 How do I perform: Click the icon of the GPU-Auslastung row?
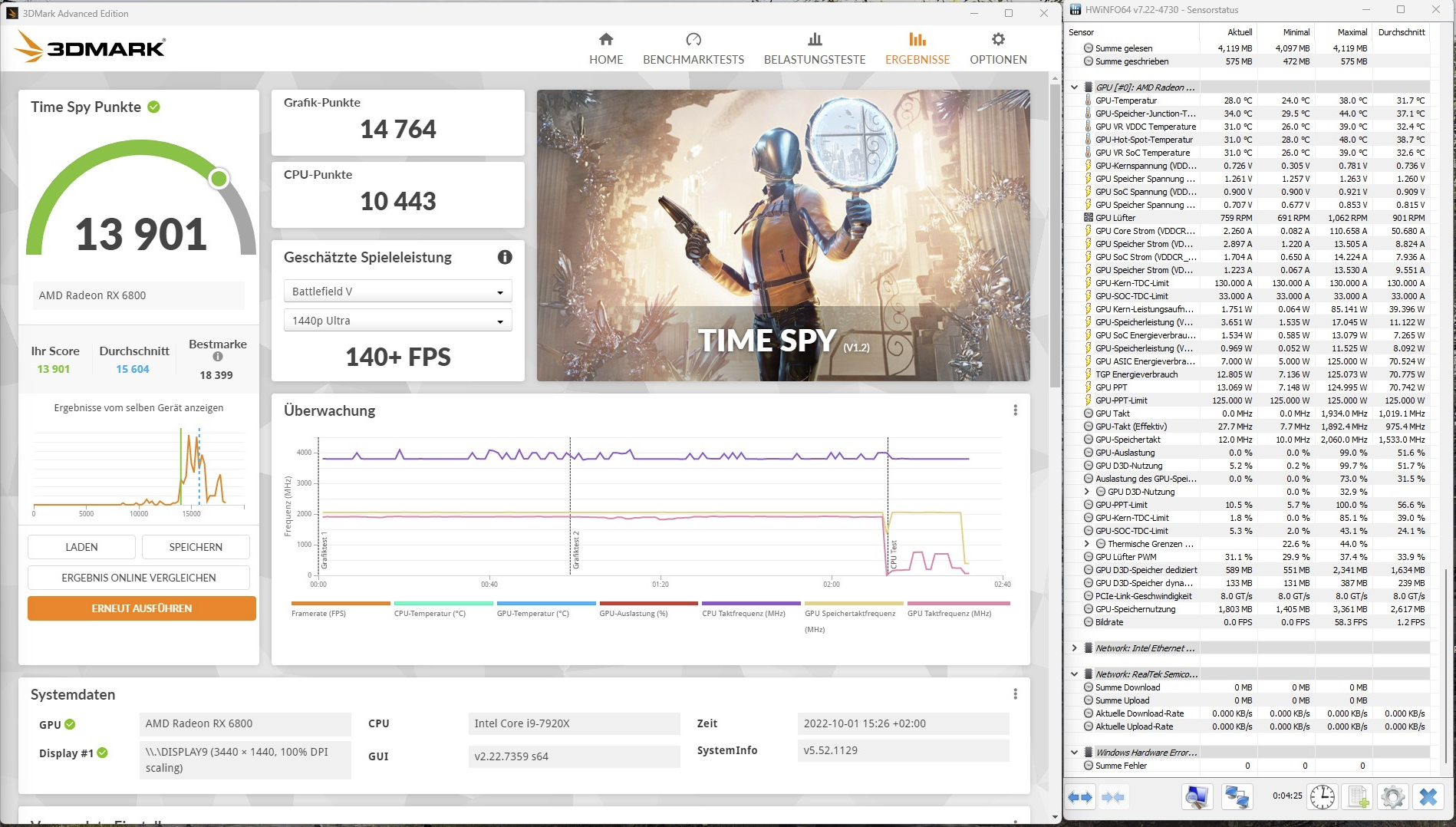tap(1088, 453)
